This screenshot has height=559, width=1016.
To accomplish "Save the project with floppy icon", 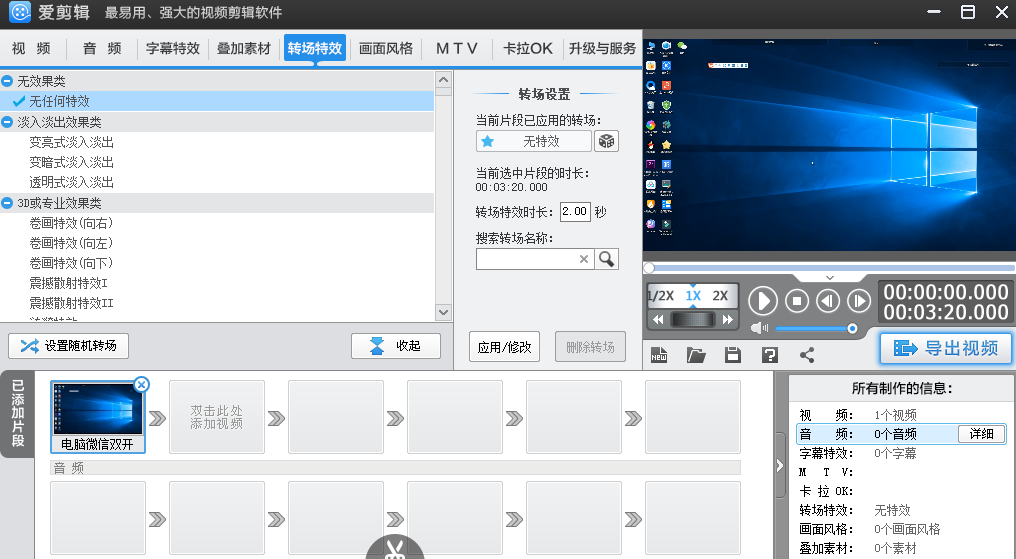I will [x=733, y=355].
